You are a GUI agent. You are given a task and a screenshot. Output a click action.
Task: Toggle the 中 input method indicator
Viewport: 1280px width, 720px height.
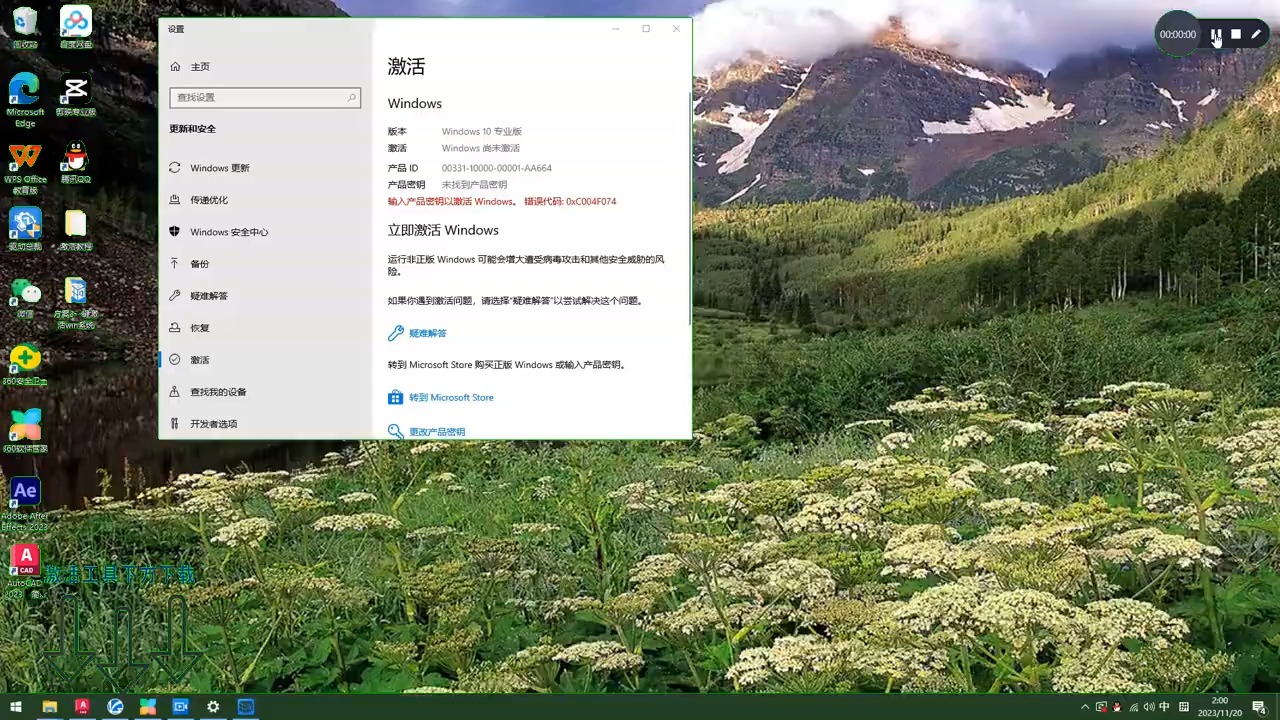(x=1164, y=707)
